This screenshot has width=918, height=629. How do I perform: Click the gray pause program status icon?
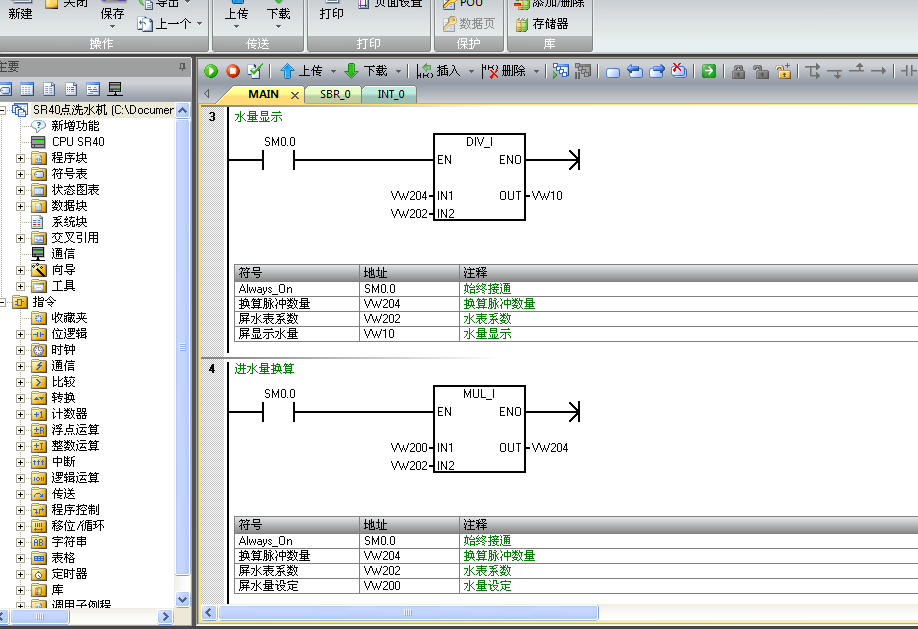pos(583,71)
